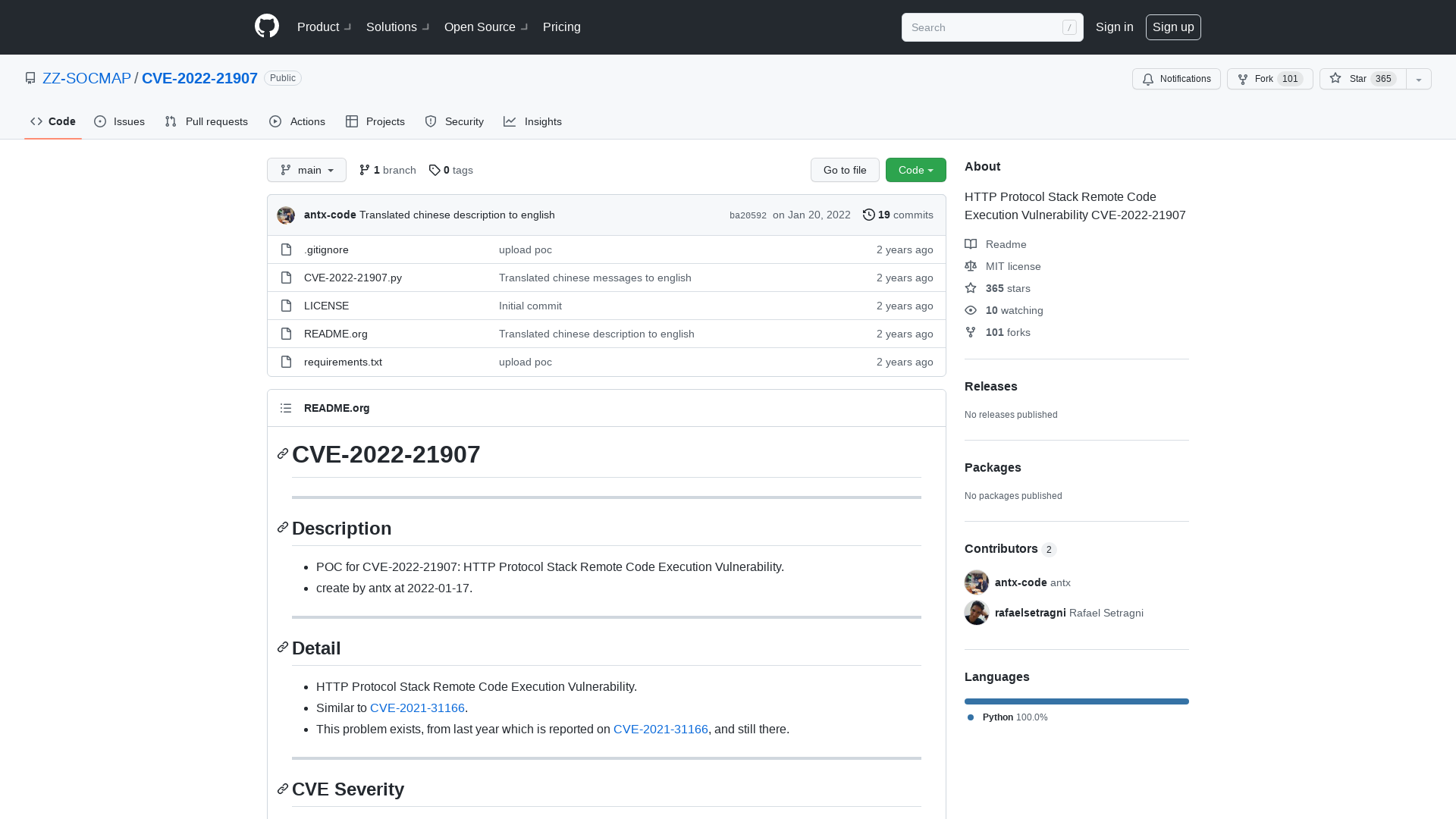The image size is (1456, 819).
Task: Click the Sign up button
Action: [1173, 27]
